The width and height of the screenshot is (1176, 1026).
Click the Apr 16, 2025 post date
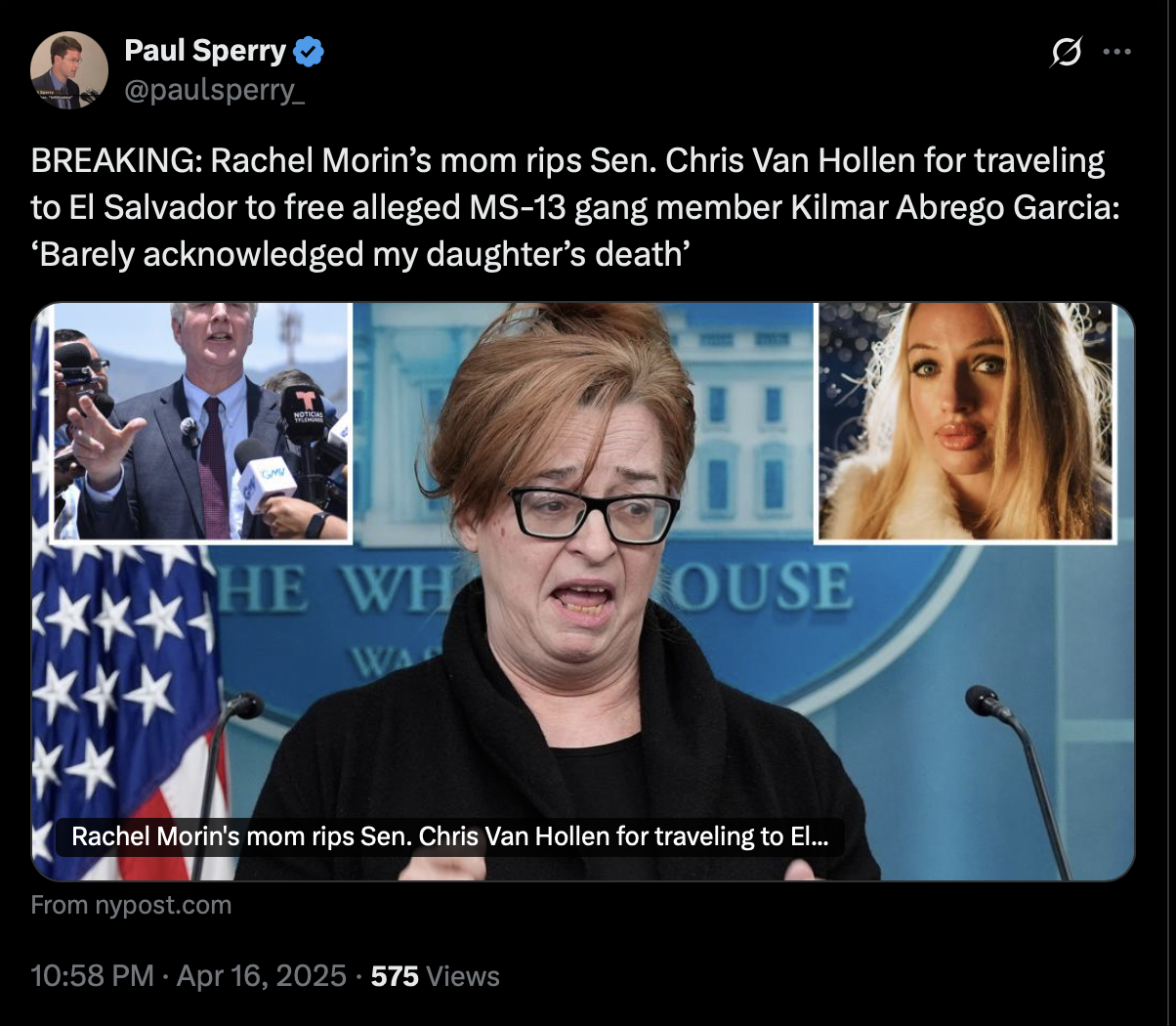tap(261, 975)
